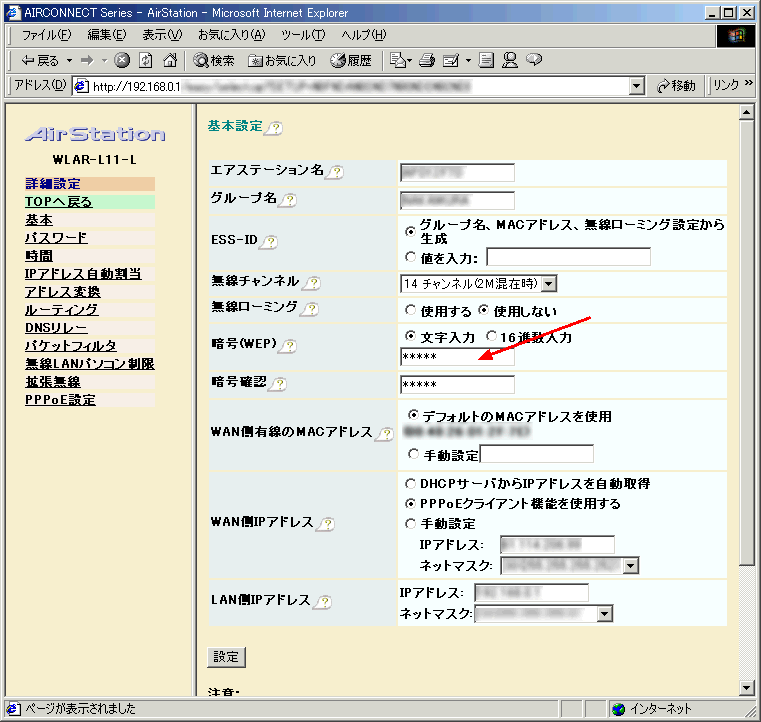Click help icon for ESS-ID
Image resolution: width=761 pixels, height=722 pixels.
tap(270, 242)
